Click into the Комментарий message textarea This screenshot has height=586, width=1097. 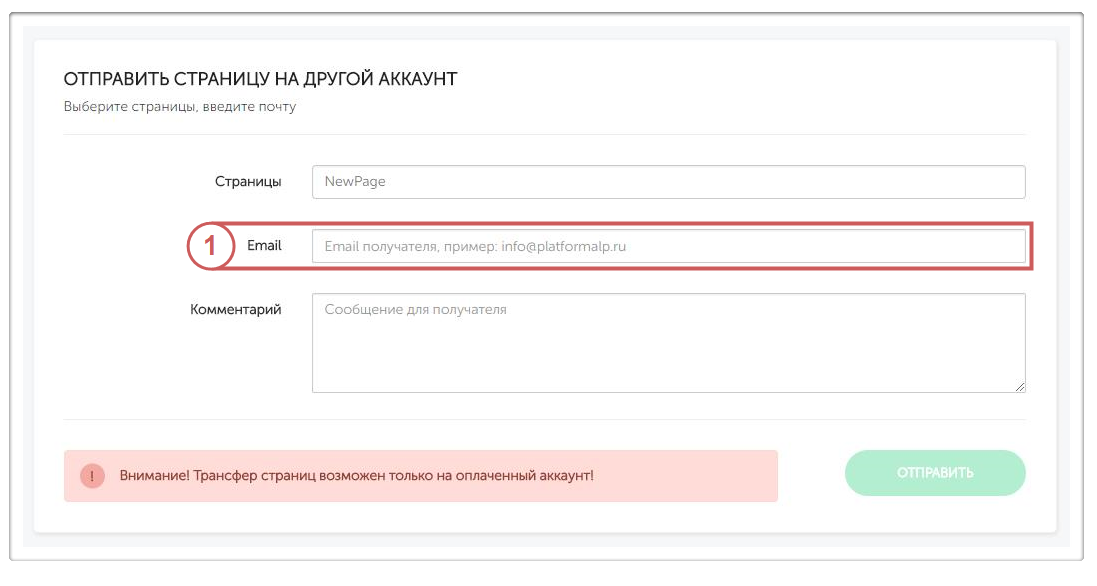[668, 352]
